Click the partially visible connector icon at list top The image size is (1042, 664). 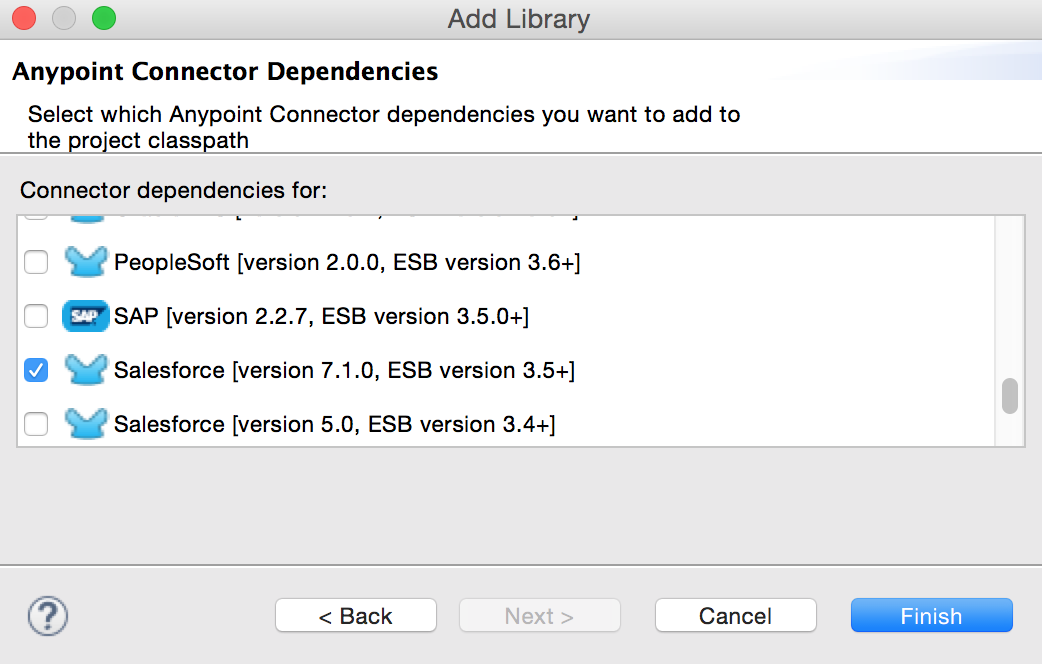(87, 215)
